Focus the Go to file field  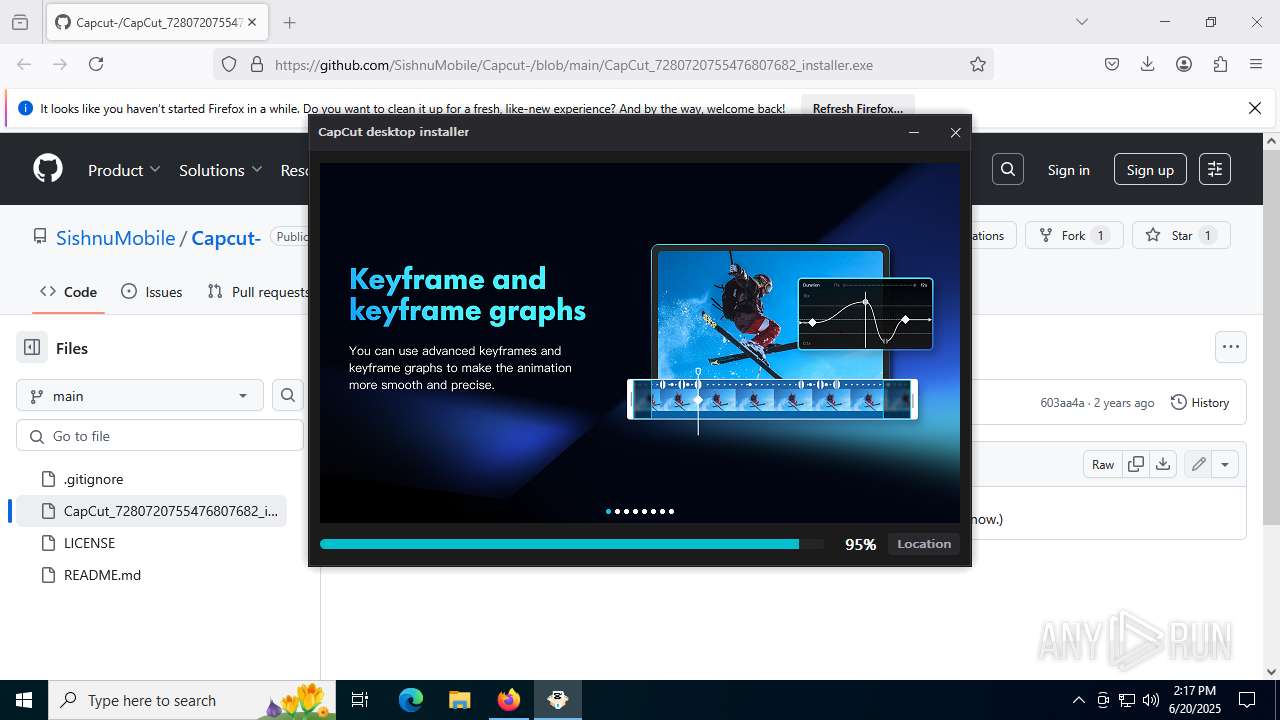160,435
